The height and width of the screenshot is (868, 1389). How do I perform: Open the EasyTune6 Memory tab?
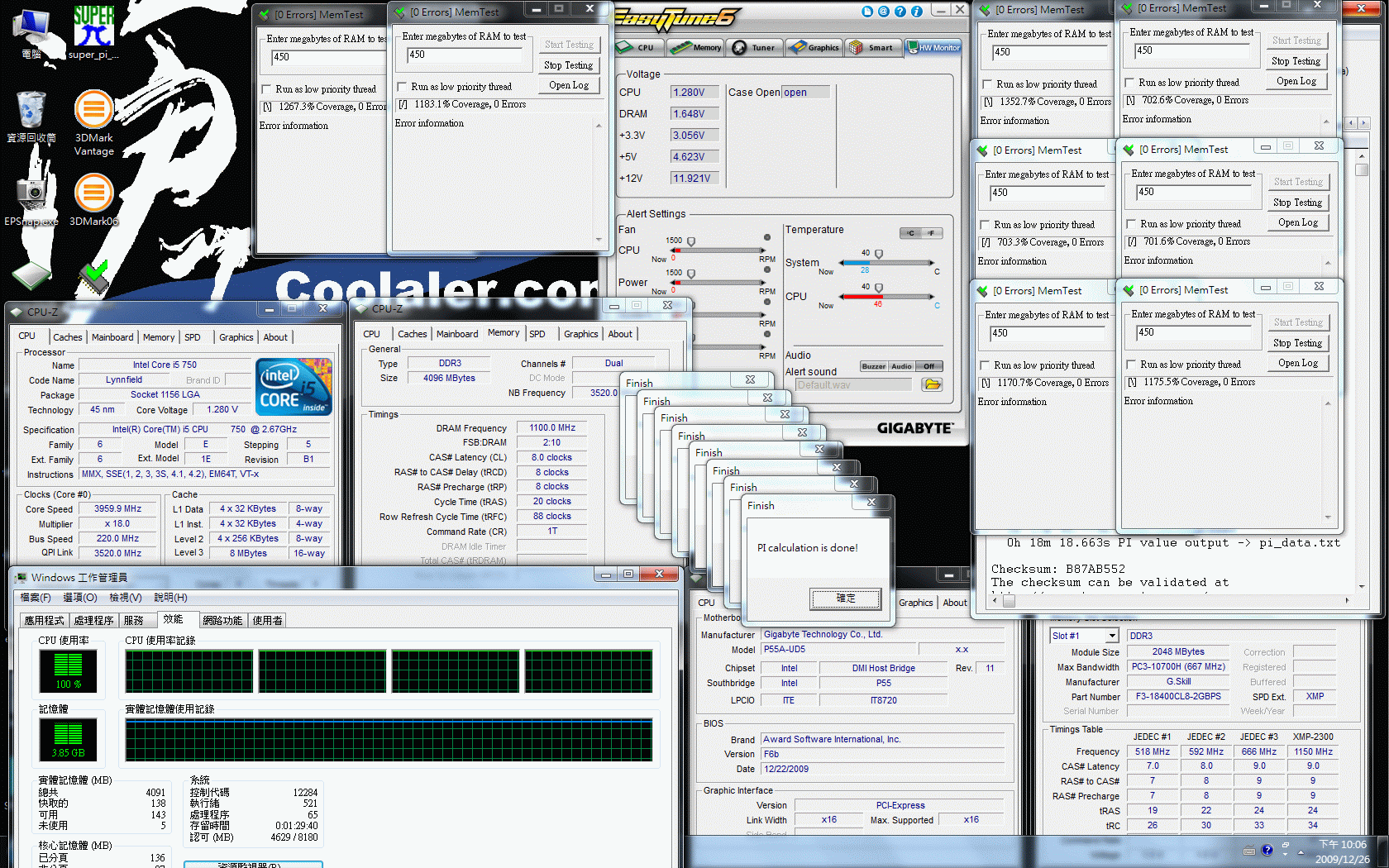pyautogui.click(x=695, y=48)
